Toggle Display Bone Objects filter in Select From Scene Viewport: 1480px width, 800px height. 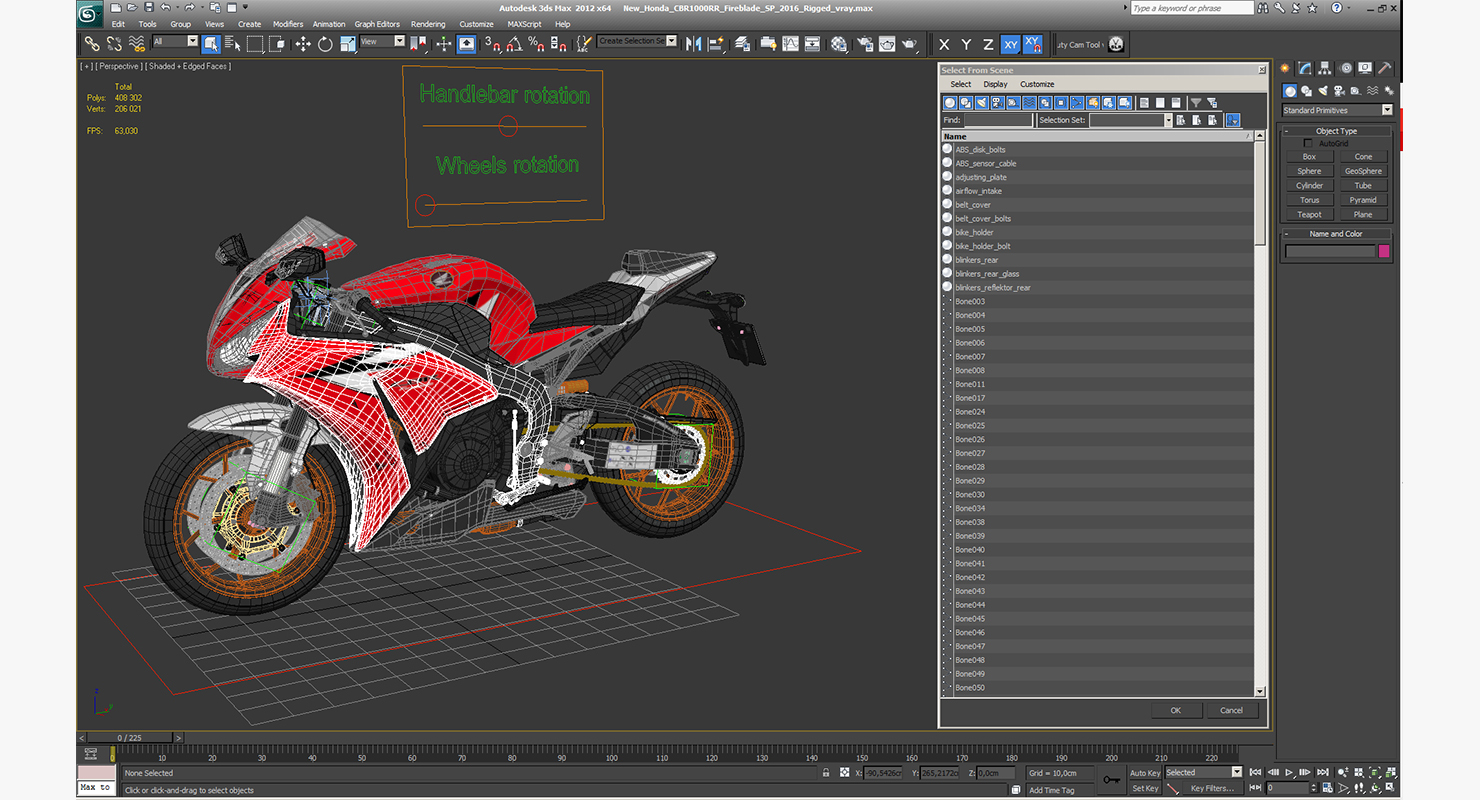pyautogui.click(x=1077, y=103)
